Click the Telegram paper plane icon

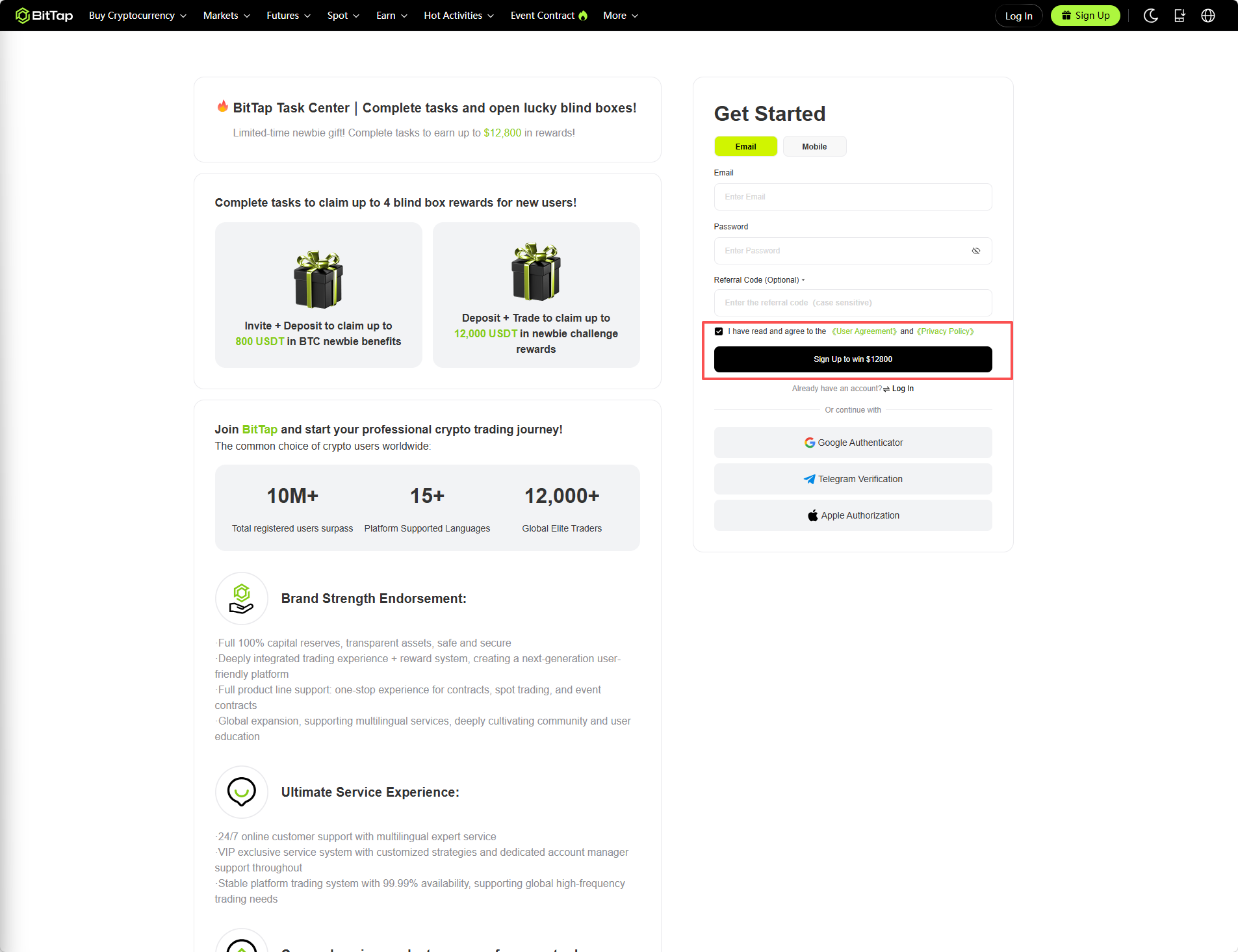pos(809,479)
